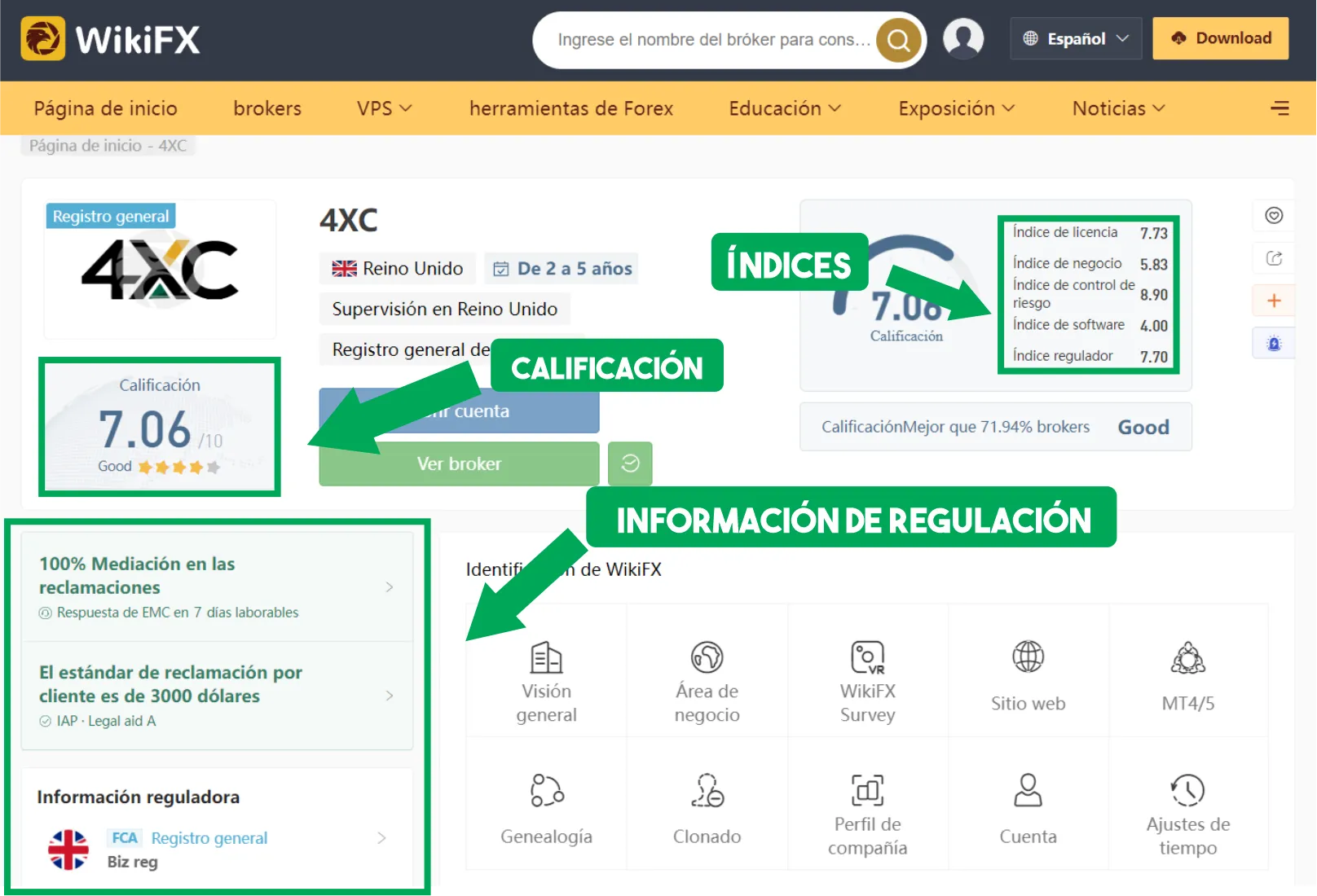
Task: Open herramientas de Forex
Action: tap(571, 108)
